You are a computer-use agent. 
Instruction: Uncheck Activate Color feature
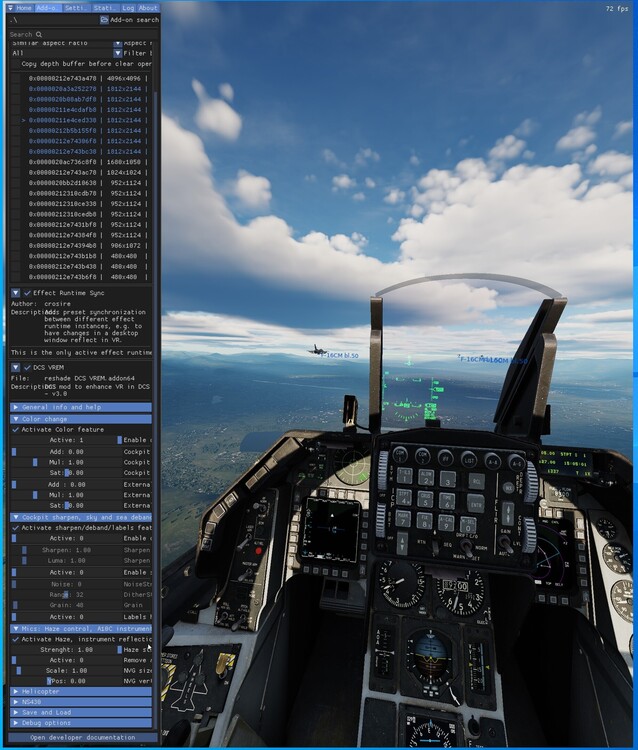click(x=16, y=430)
